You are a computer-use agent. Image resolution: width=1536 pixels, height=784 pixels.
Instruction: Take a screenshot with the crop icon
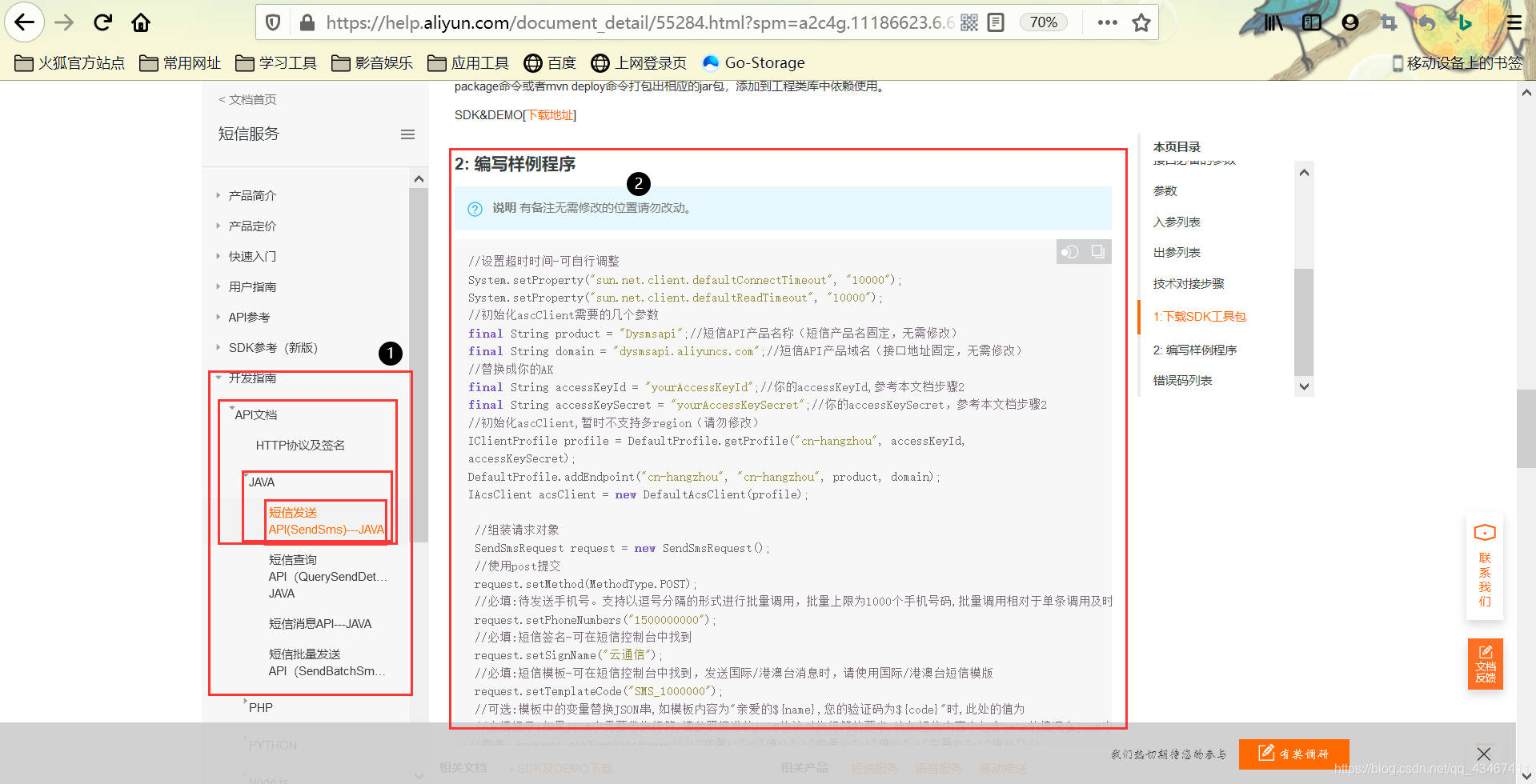1389,22
